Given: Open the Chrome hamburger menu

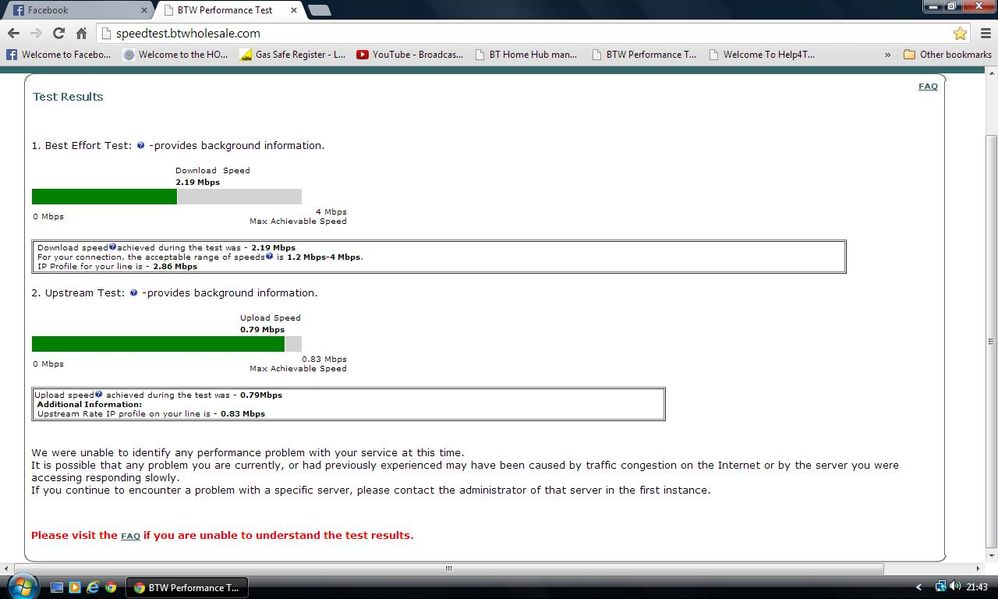Looking at the screenshot, I should click(985, 33).
